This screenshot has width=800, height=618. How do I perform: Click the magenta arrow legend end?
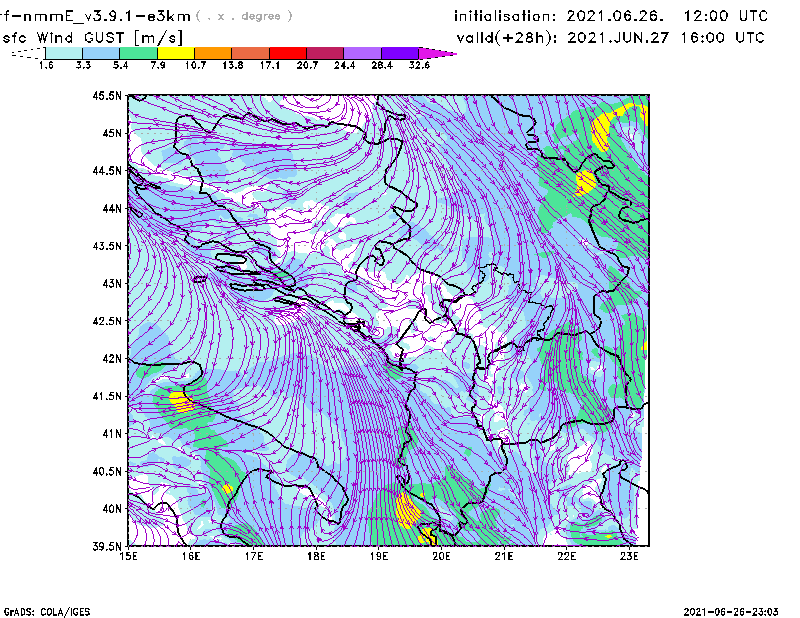[x=437, y=53]
